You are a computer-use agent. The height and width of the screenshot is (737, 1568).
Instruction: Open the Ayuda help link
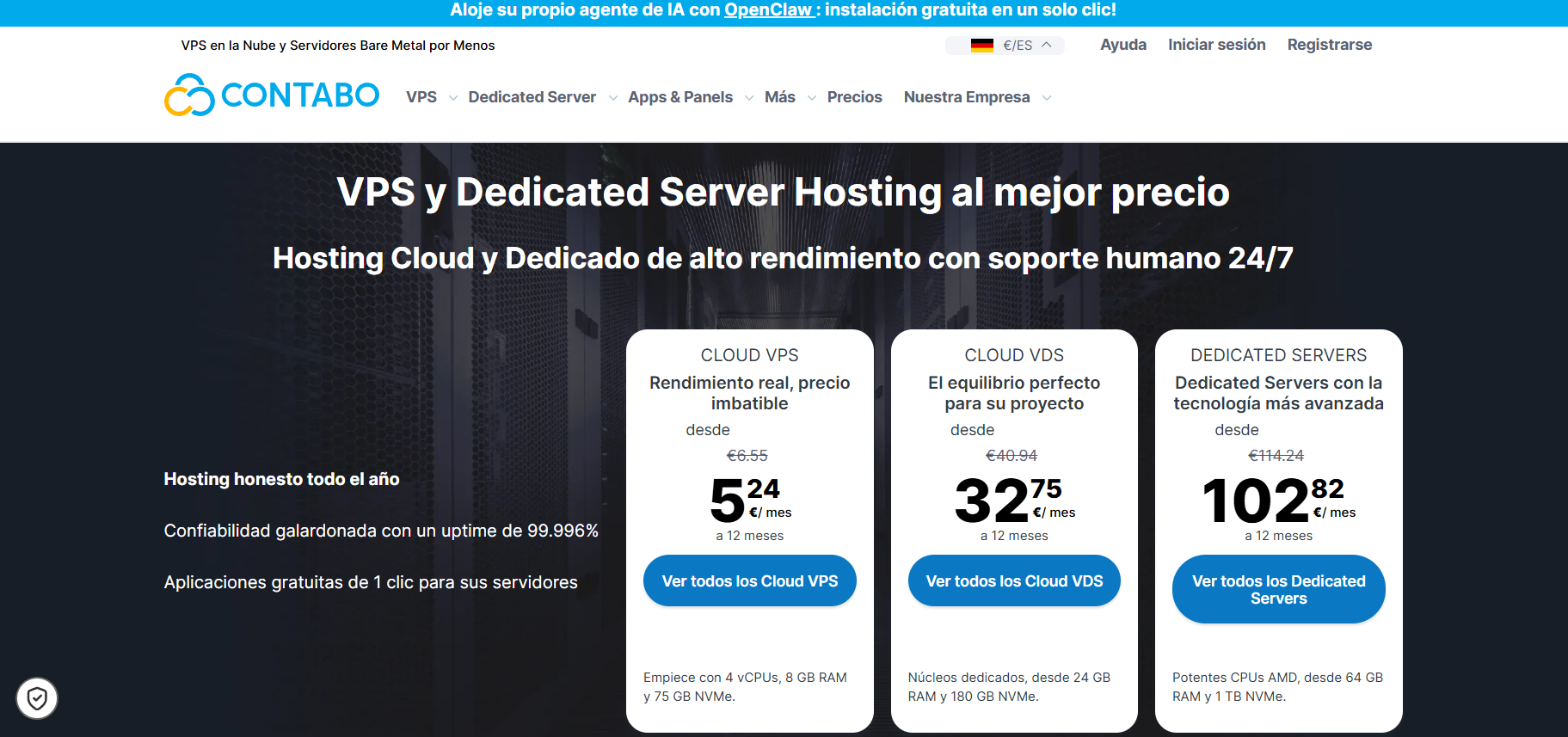point(1123,45)
